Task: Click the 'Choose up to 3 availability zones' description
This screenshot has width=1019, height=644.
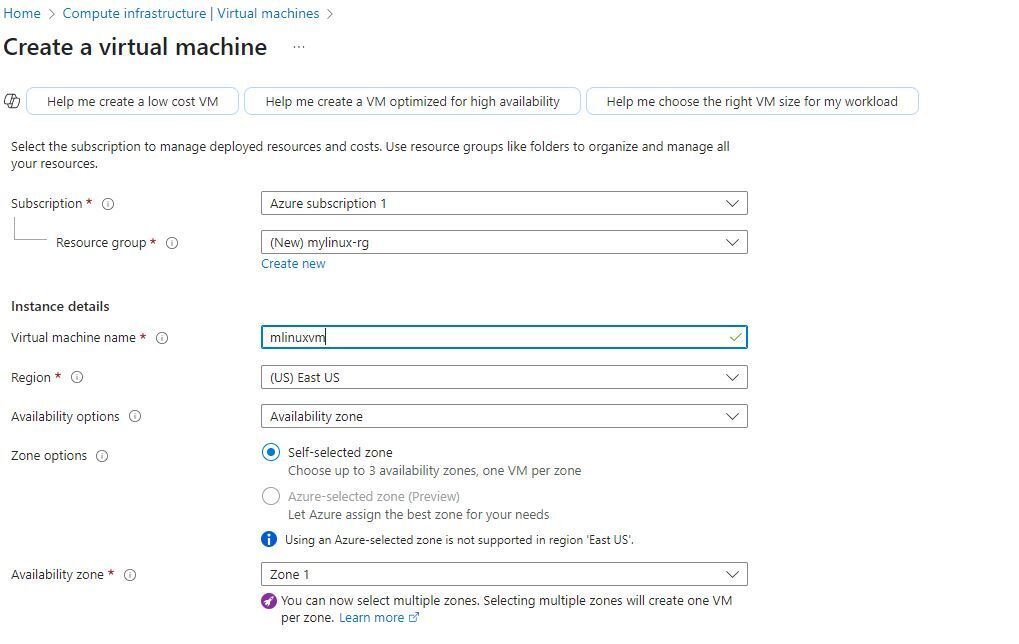Action: pos(435,470)
